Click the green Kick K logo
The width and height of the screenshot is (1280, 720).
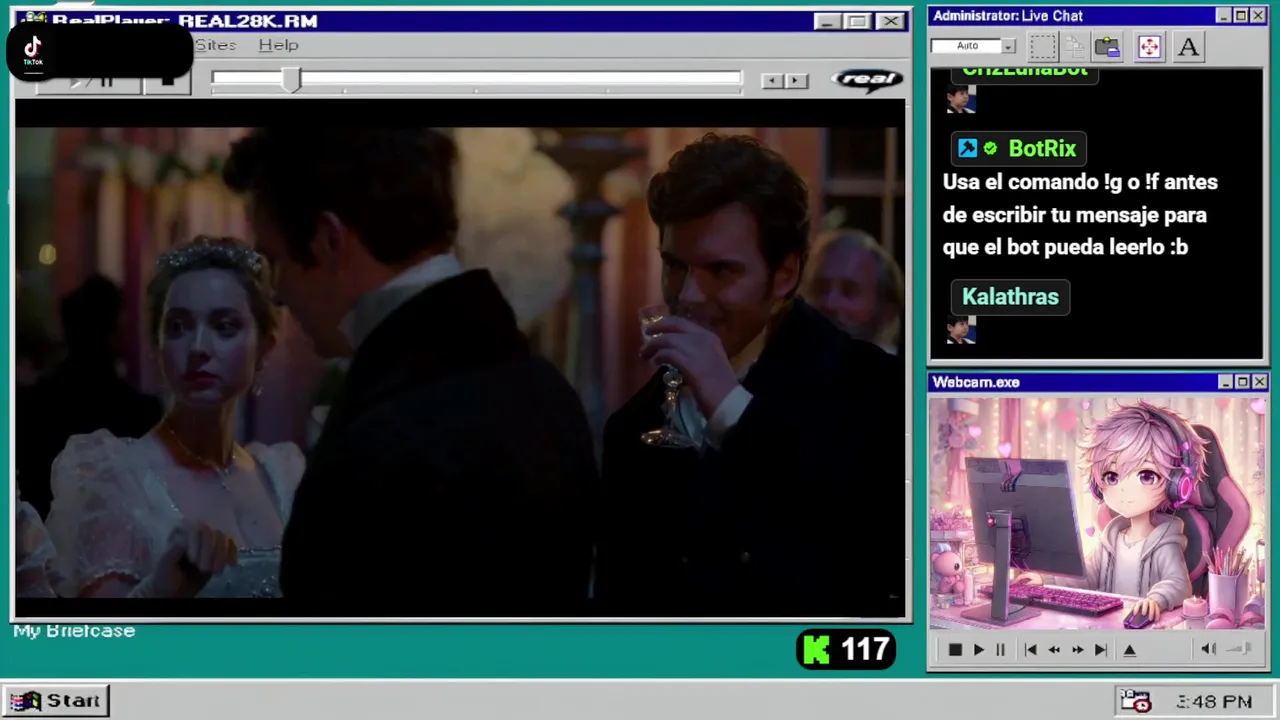click(817, 650)
